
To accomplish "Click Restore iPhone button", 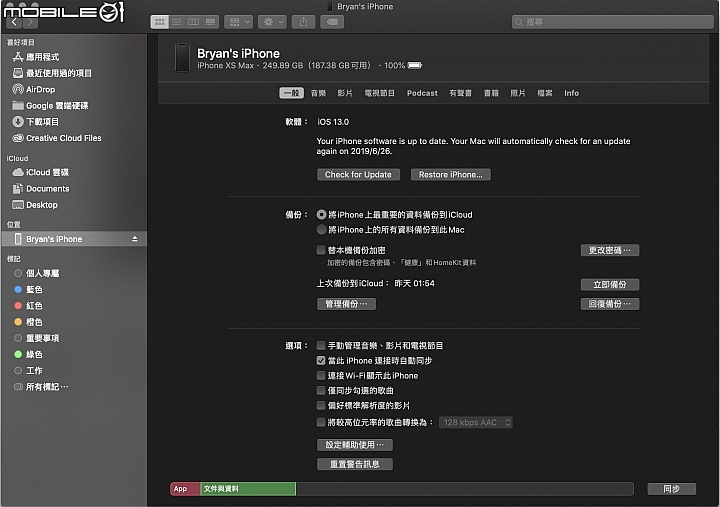I will pyautogui.click(x=450, y=175).
